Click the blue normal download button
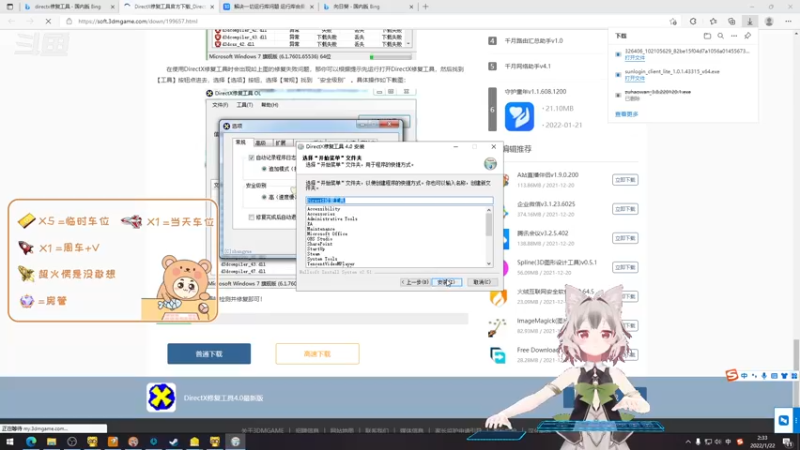800x450 pixels. (209, 354)
